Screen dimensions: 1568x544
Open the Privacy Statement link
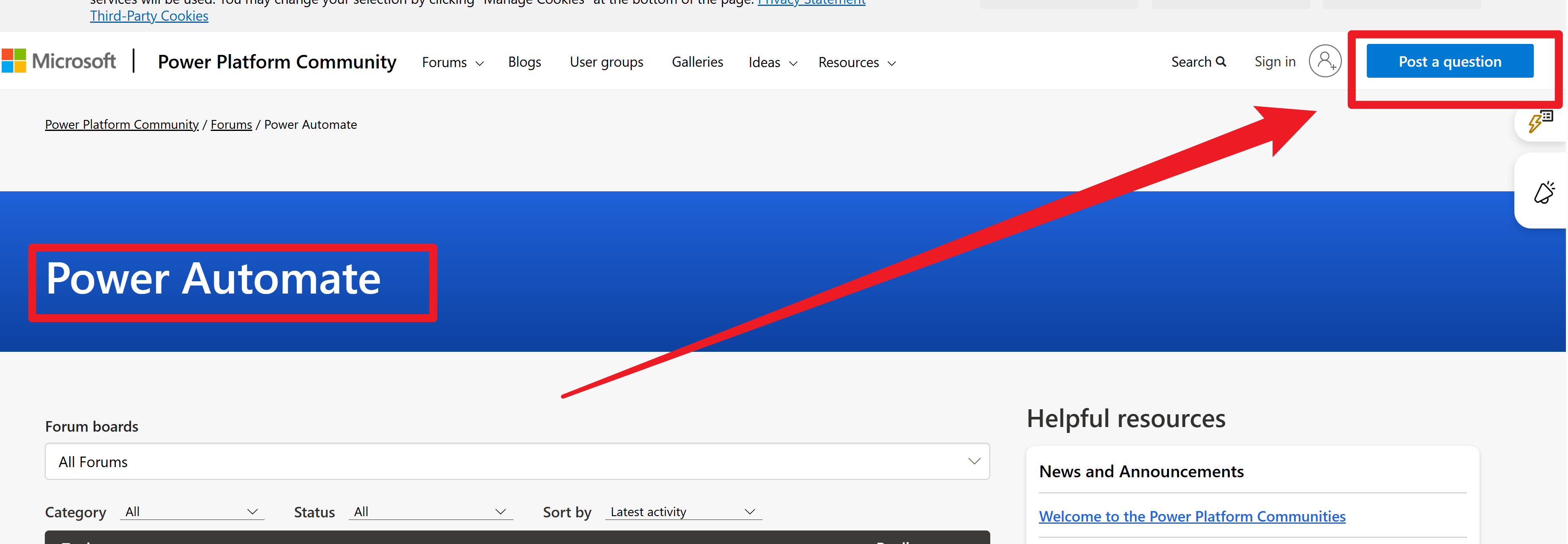pos(811,3)
